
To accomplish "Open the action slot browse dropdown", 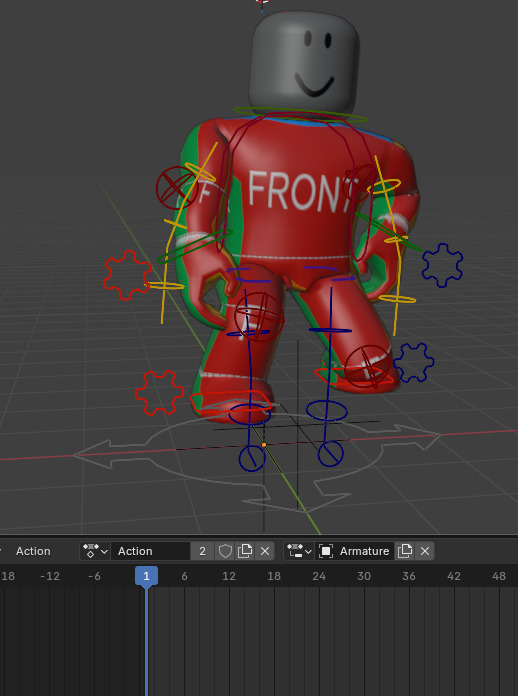I will tap(299, 551).
